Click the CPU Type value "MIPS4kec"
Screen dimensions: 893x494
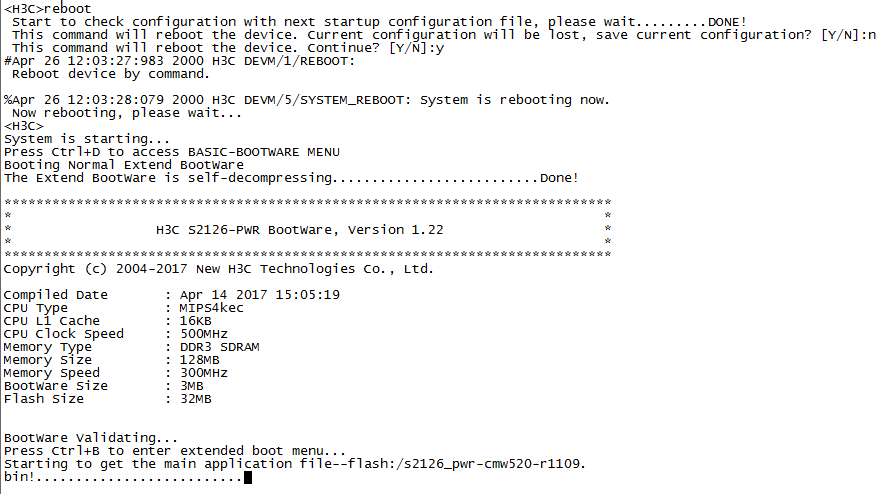coord(196,308)
